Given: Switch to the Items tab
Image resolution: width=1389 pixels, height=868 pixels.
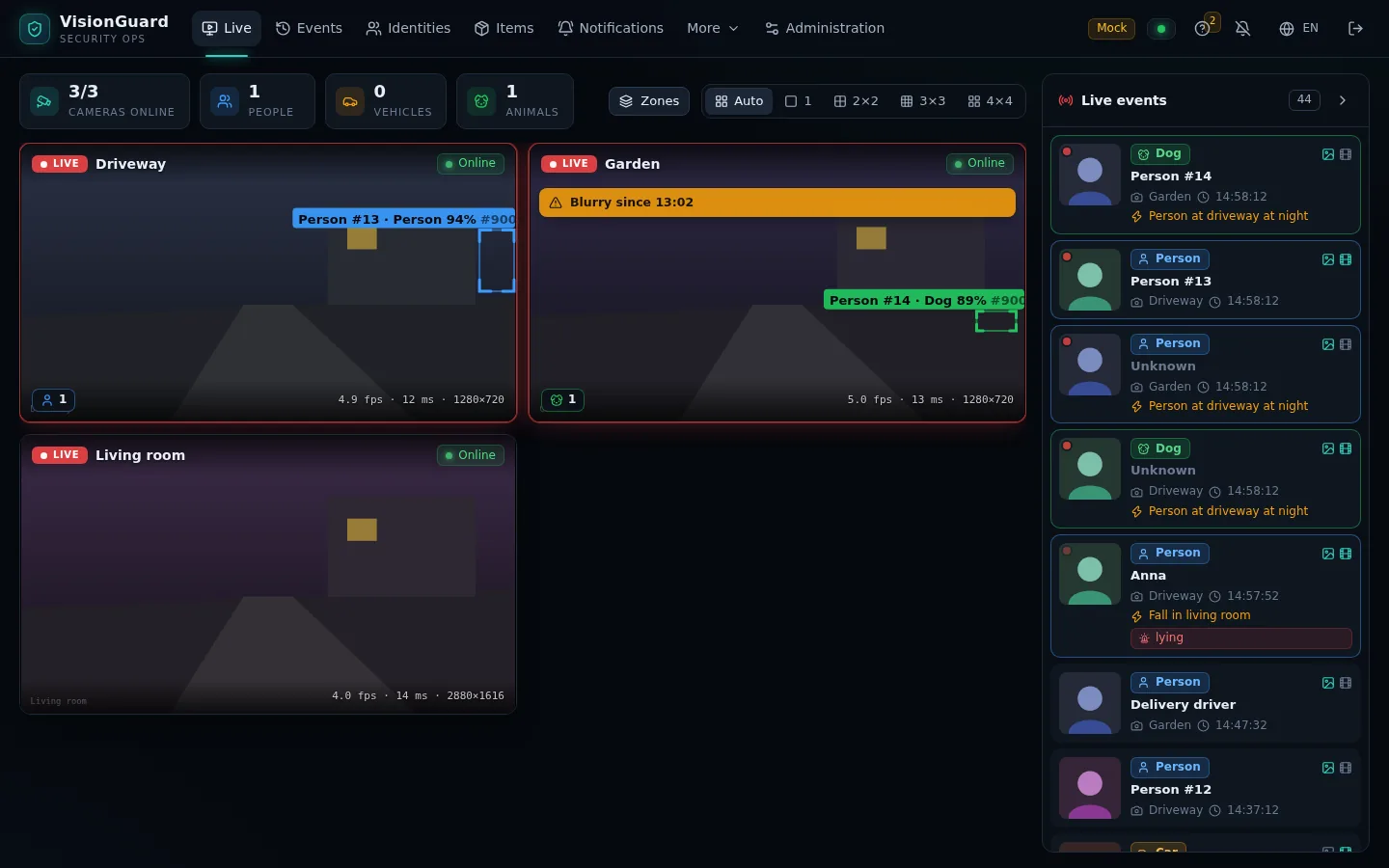Looking at the screenshot, I should 504,29.
